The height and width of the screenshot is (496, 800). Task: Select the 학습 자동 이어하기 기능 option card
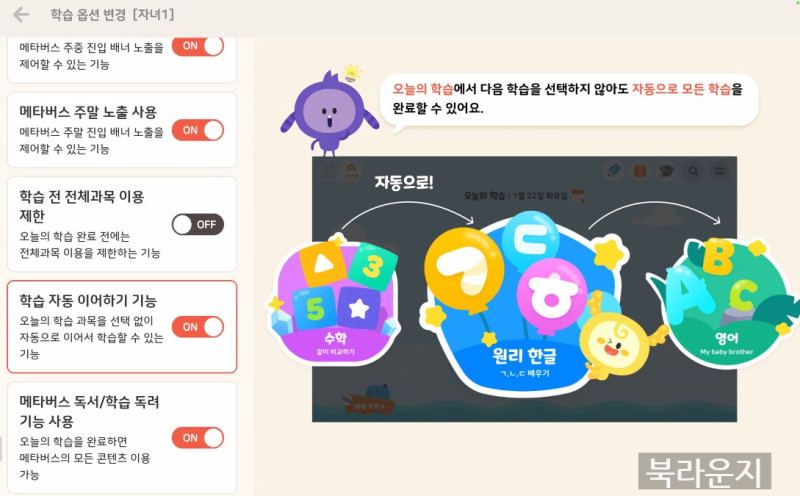[x=122, y=327]
